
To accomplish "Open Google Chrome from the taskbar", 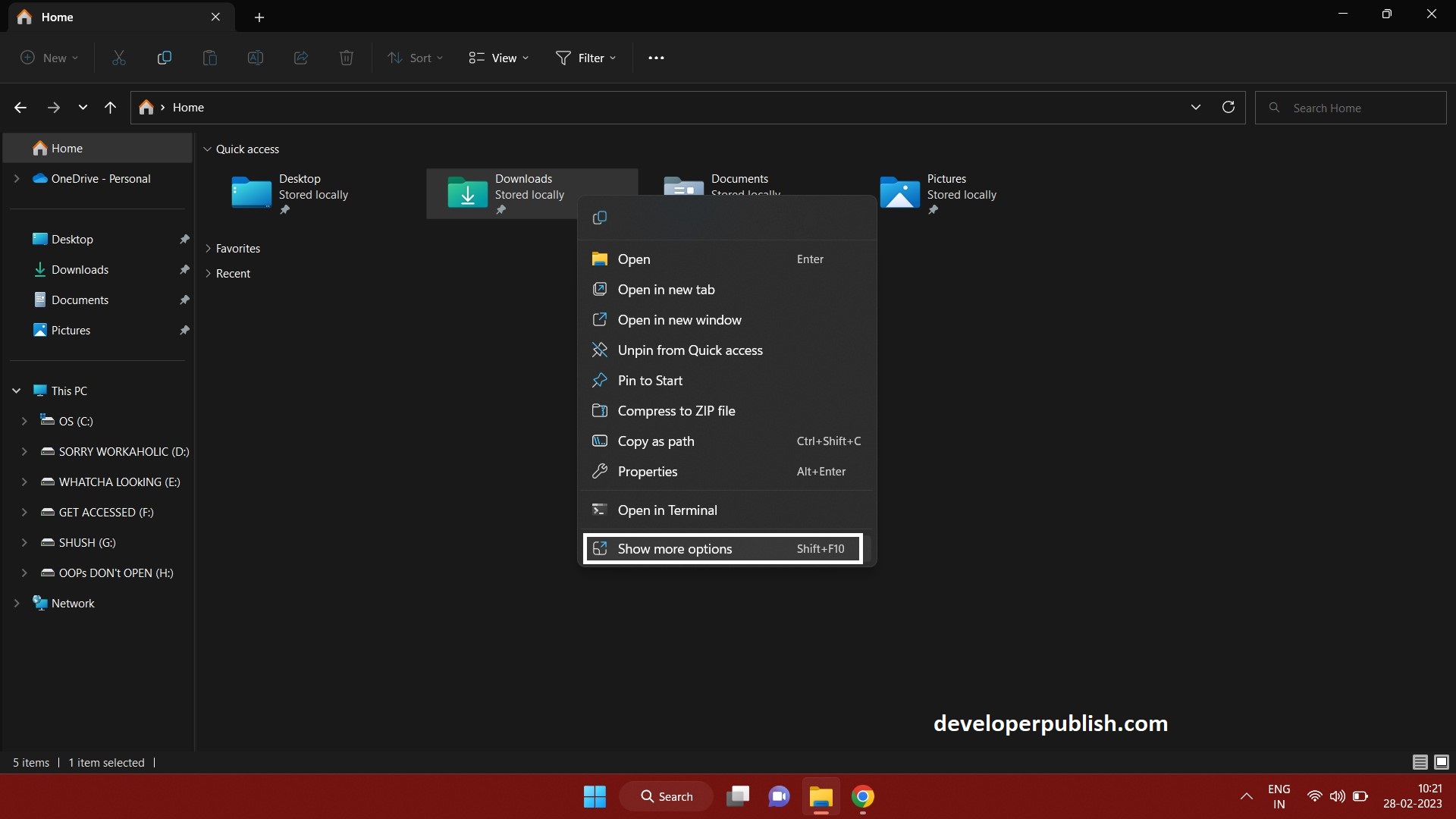I will click(x=864, y=796).
